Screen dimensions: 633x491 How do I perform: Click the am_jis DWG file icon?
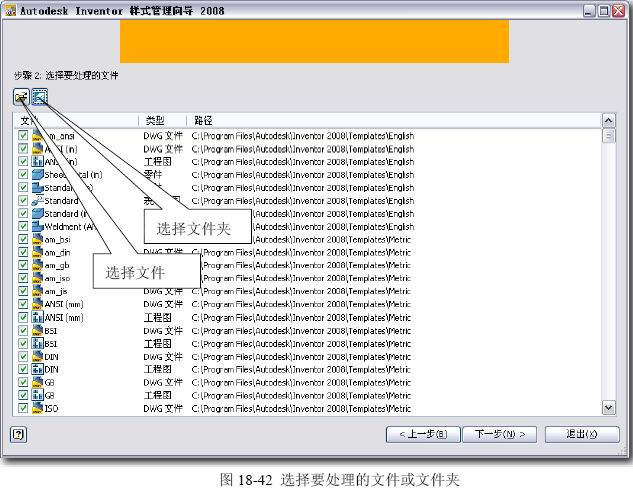coord(38,291)
